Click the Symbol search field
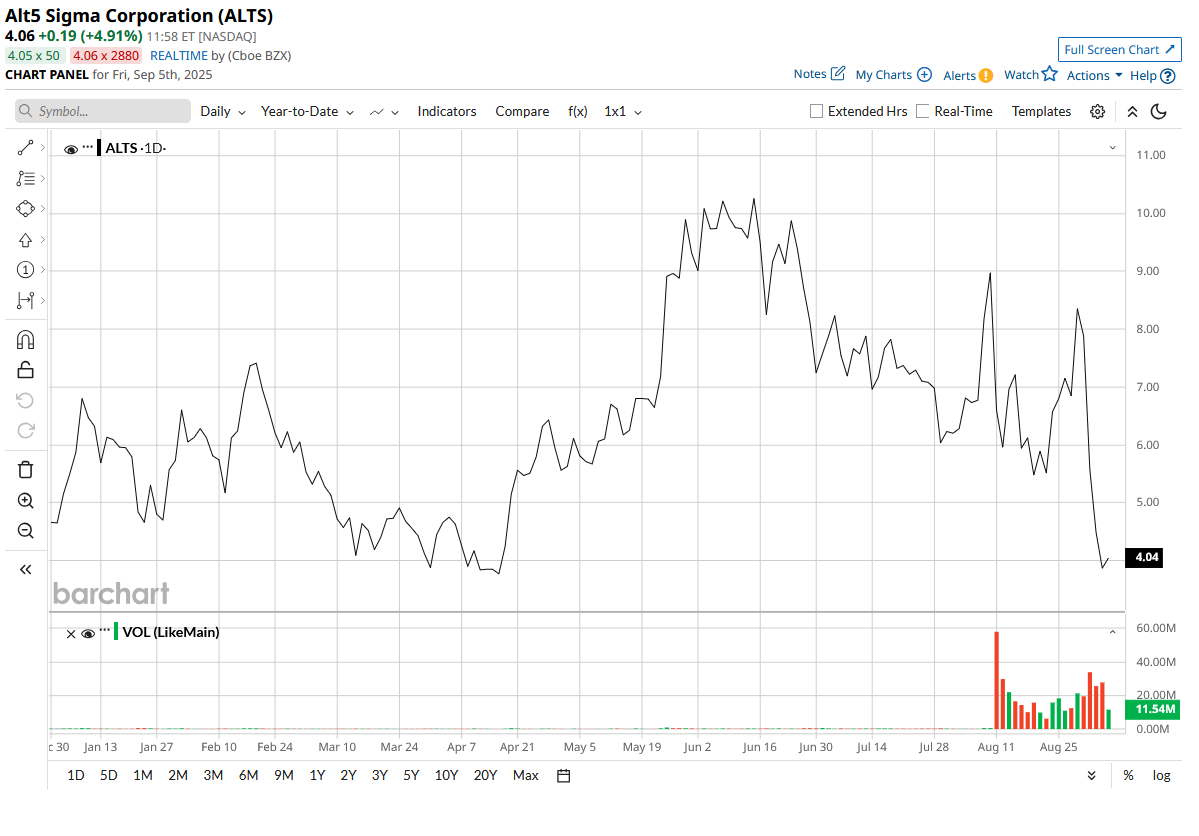 [102, 111]
